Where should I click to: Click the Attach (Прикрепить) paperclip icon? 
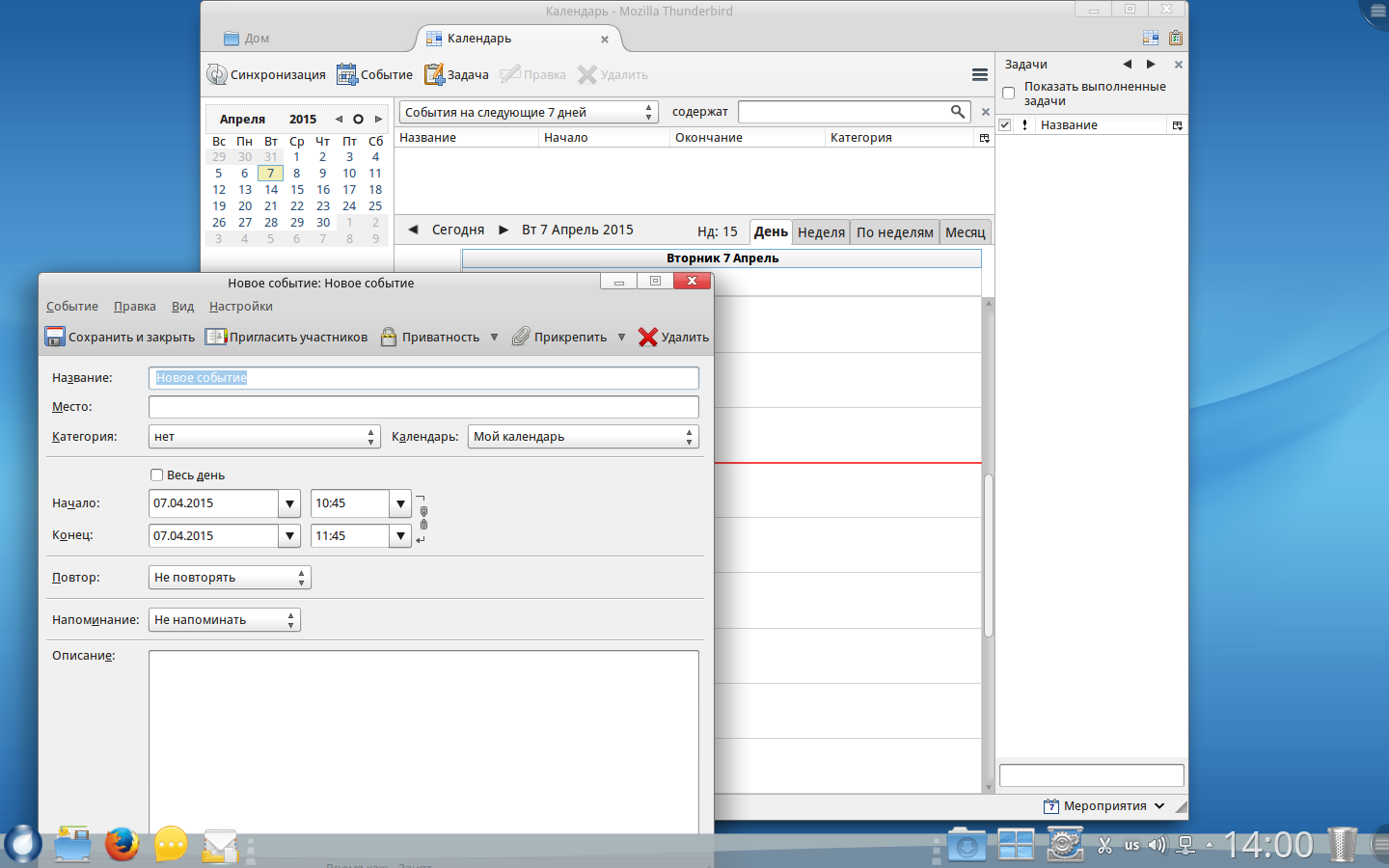coord(521,337)
